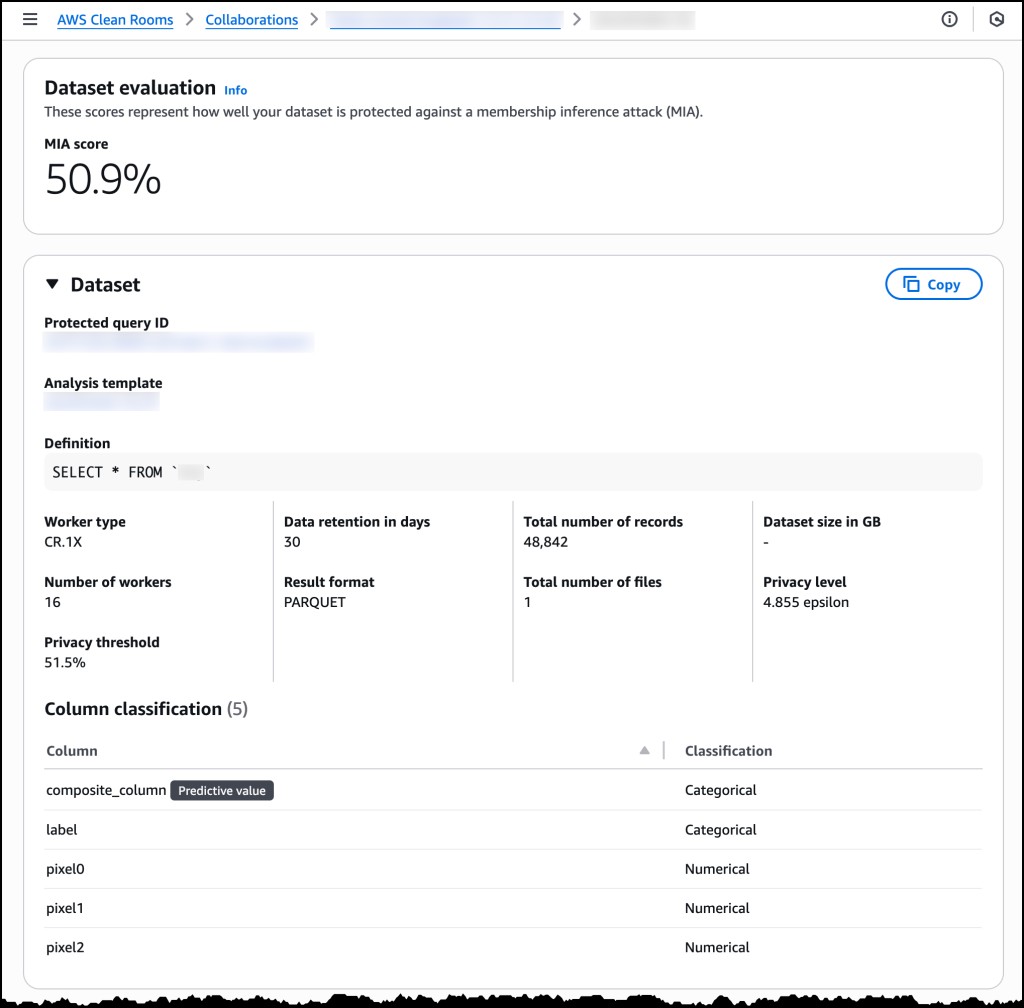Click the pixel0 row in the table

pyautogui.click(x=64, y=869)
